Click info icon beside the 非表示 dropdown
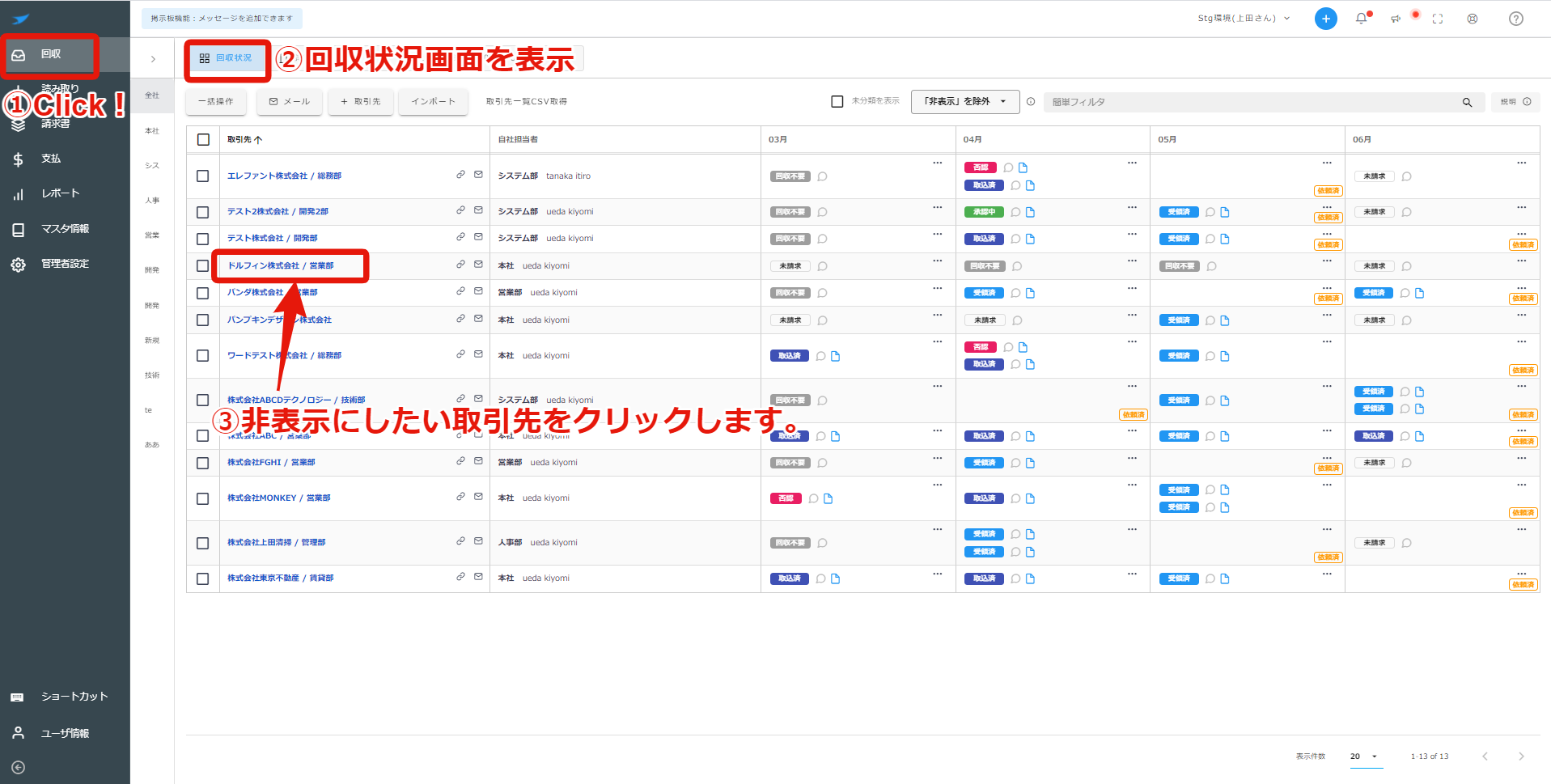 point(1031,102)
